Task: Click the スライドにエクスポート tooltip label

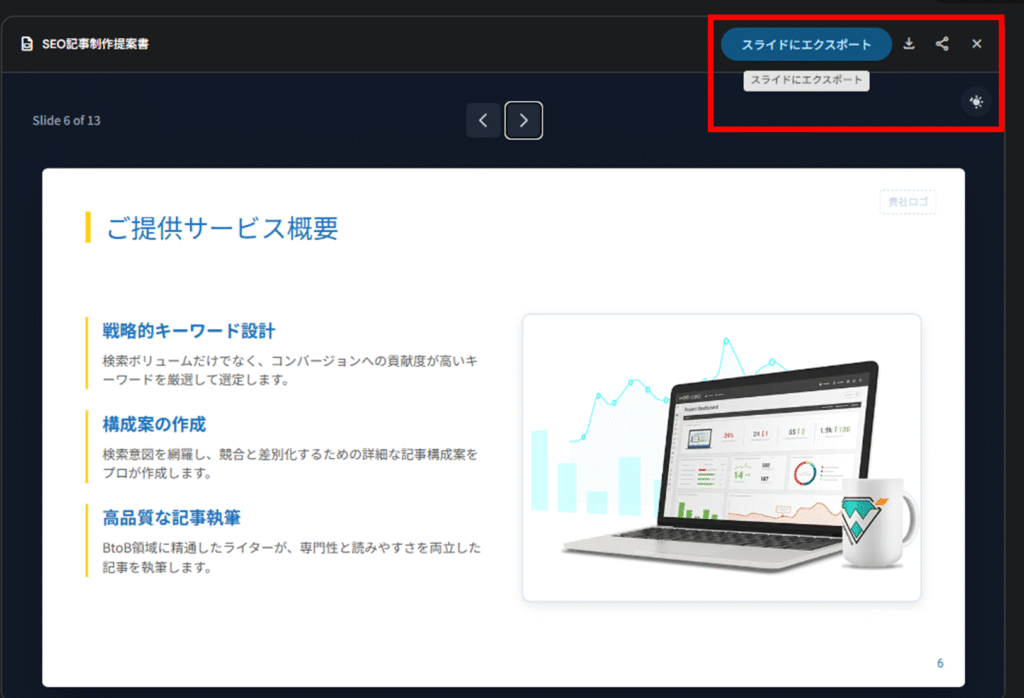Action: tap(806, 80)
